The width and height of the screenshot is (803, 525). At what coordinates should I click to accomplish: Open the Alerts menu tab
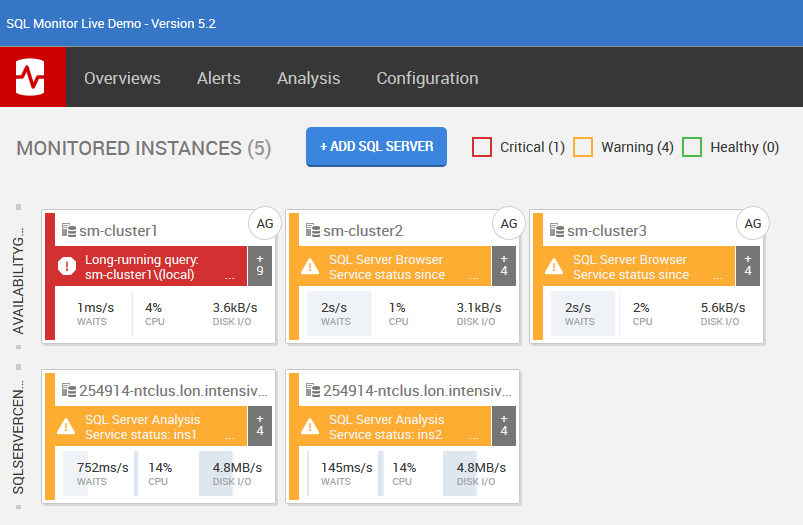pos(219,78)
